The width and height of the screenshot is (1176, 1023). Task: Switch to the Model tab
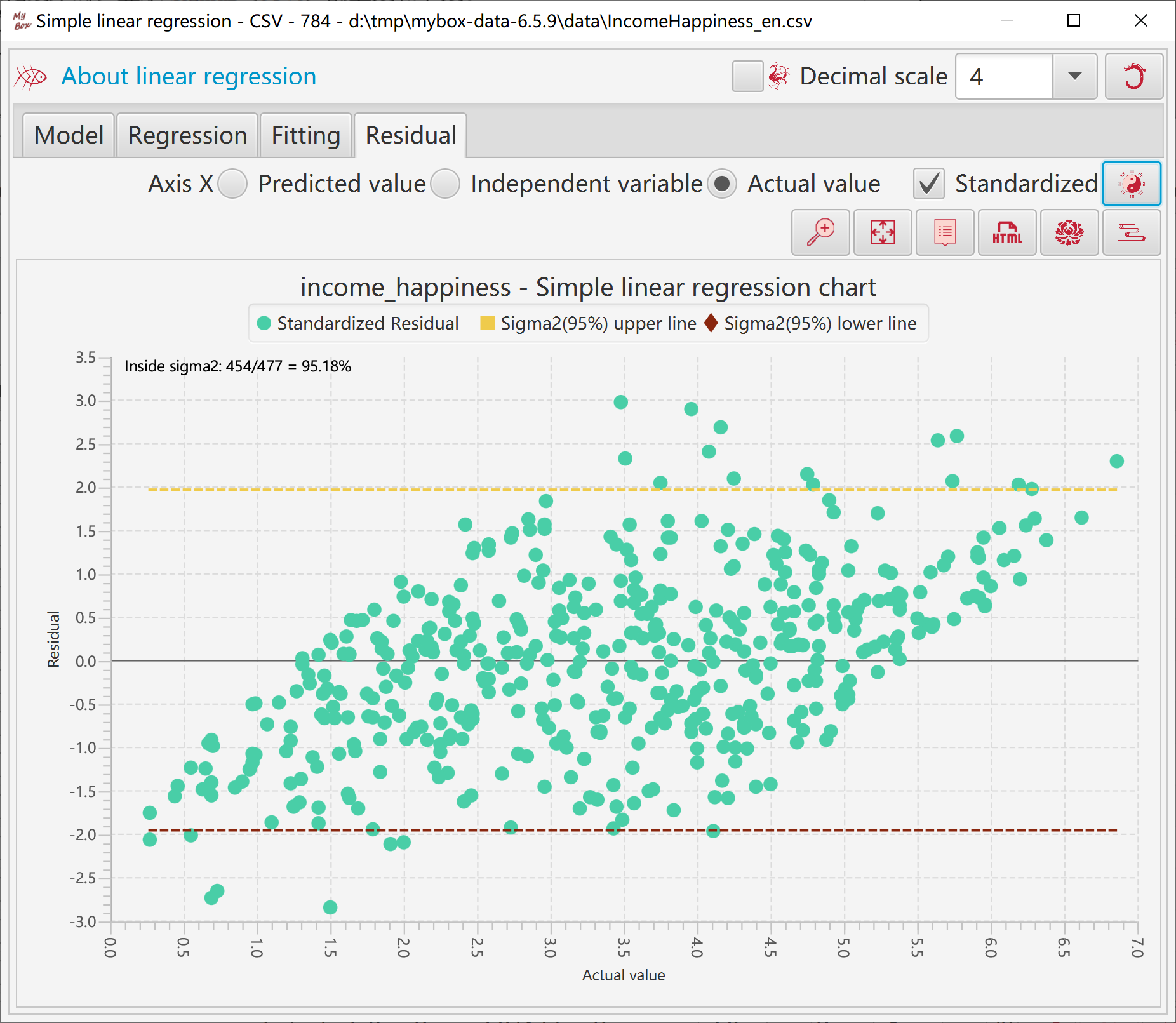69,135
